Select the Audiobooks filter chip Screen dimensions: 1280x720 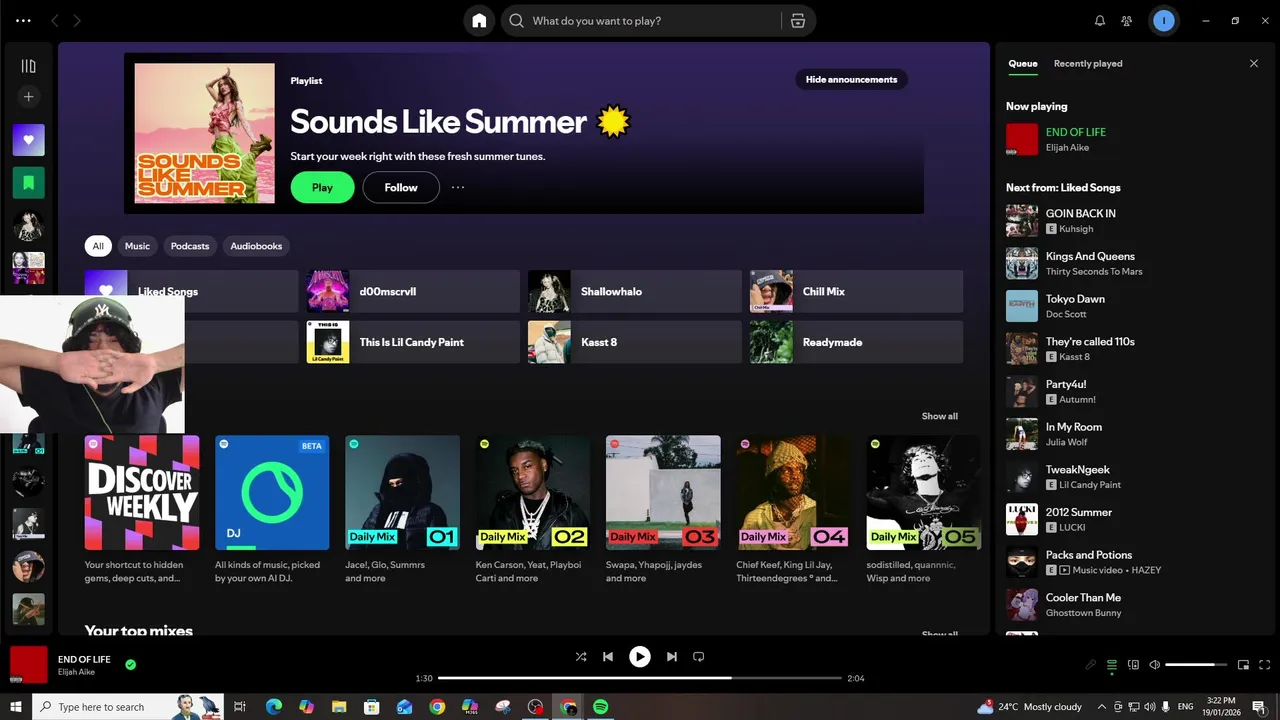[256, 246]
